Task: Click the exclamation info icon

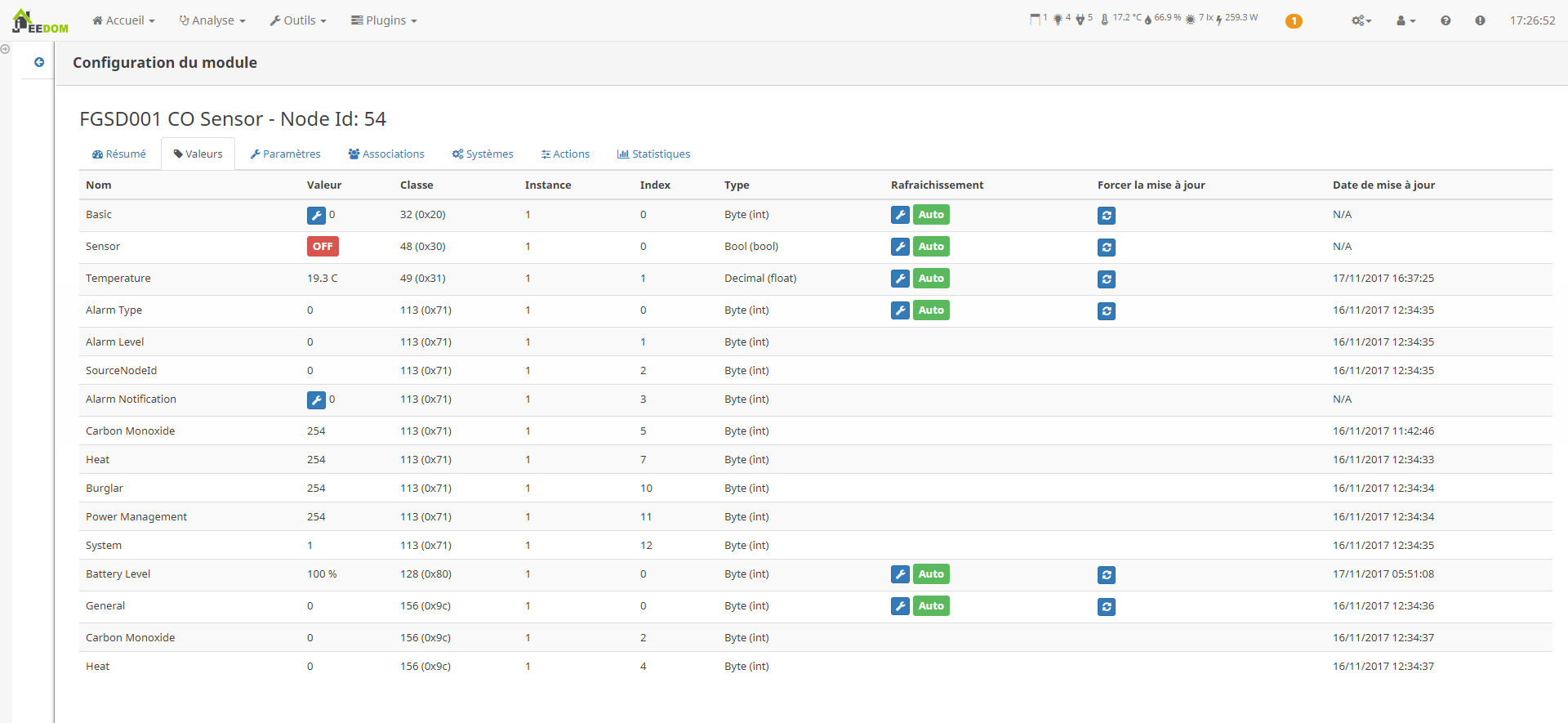Action: pyautogui.click(x=1480, y=20)
